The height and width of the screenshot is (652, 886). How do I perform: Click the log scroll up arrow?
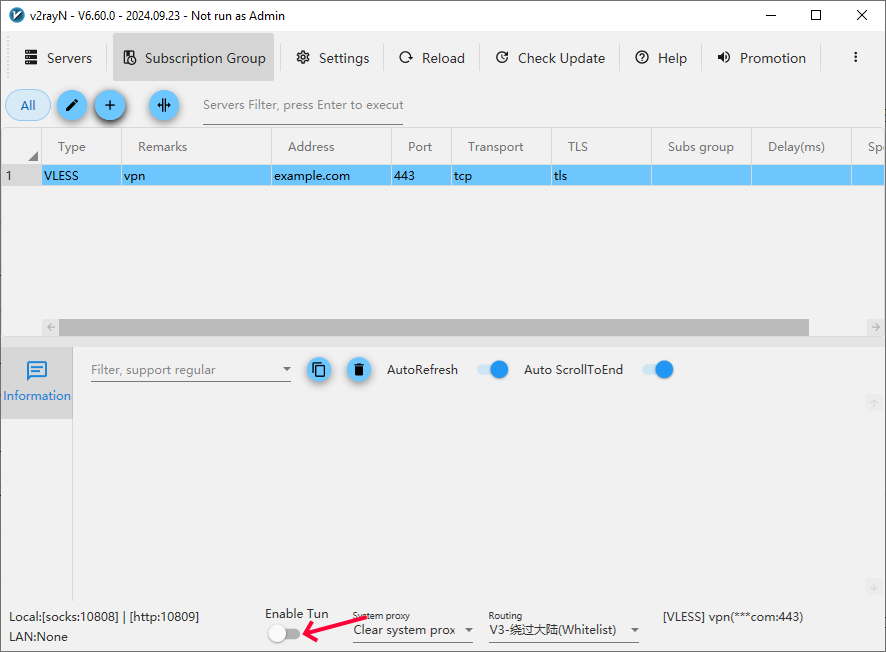874,403
